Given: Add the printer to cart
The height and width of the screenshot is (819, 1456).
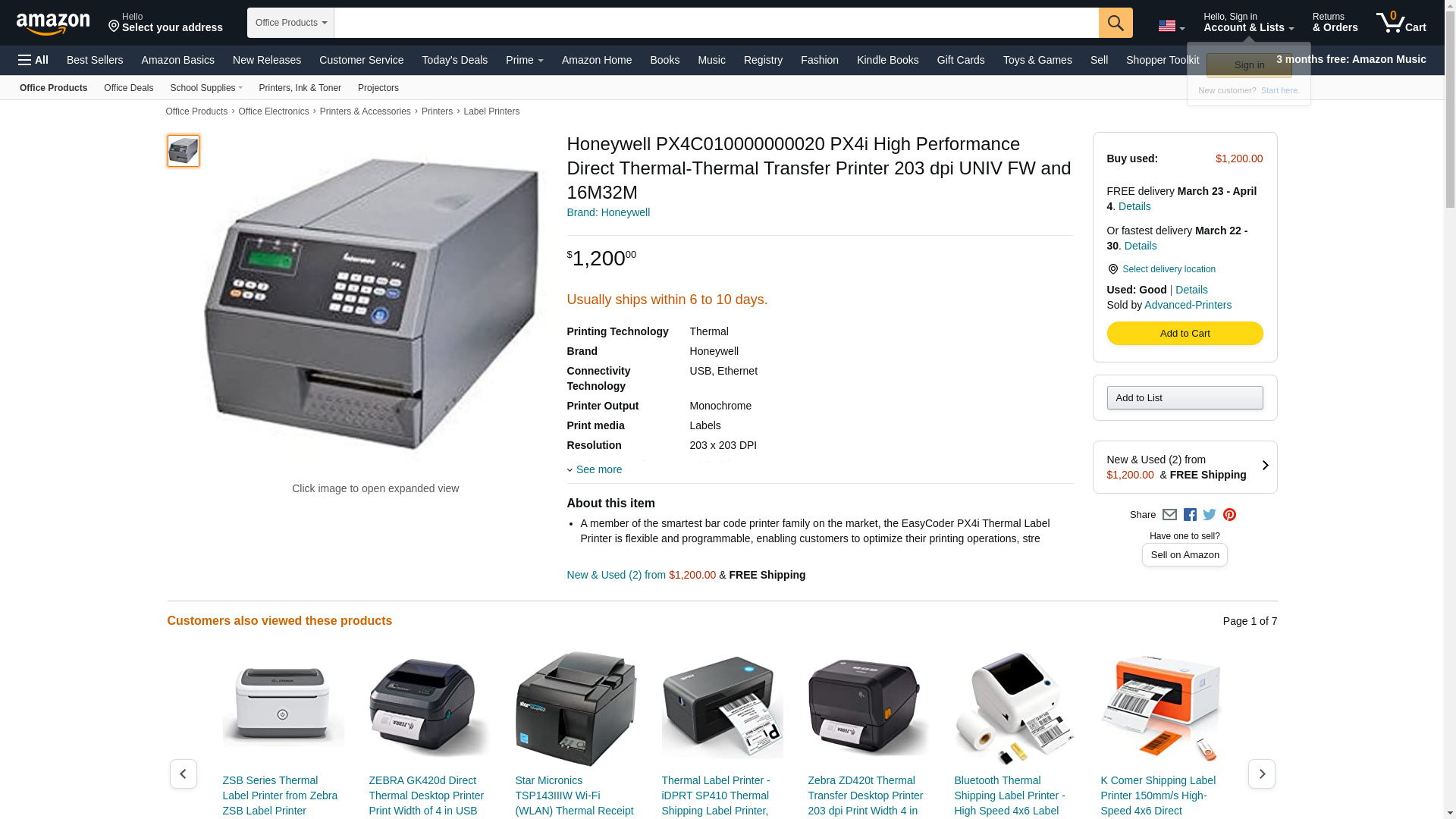Looking at the screenshot, I should pyautogui.click(x=1185, y=334).
